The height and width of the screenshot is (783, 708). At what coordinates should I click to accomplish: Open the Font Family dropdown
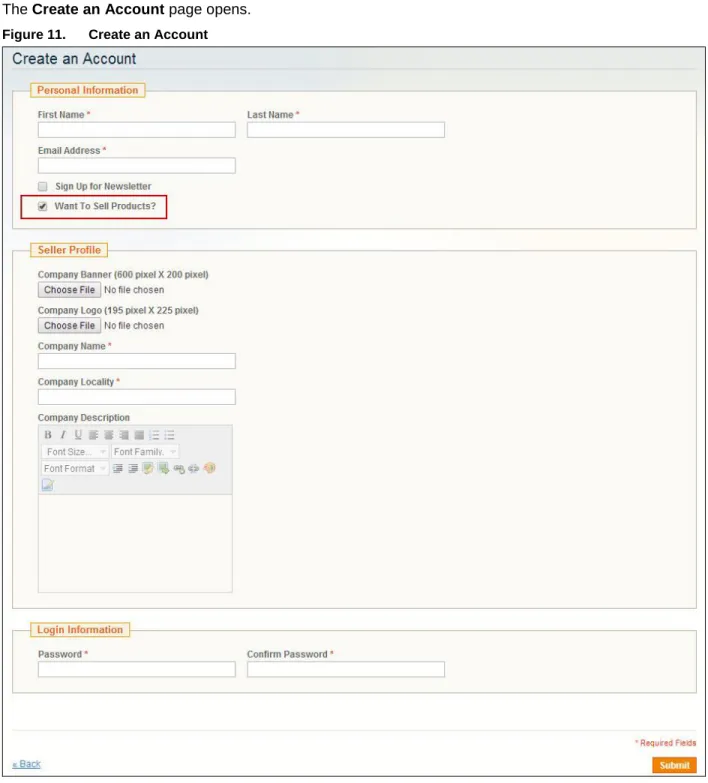(145, 452)
